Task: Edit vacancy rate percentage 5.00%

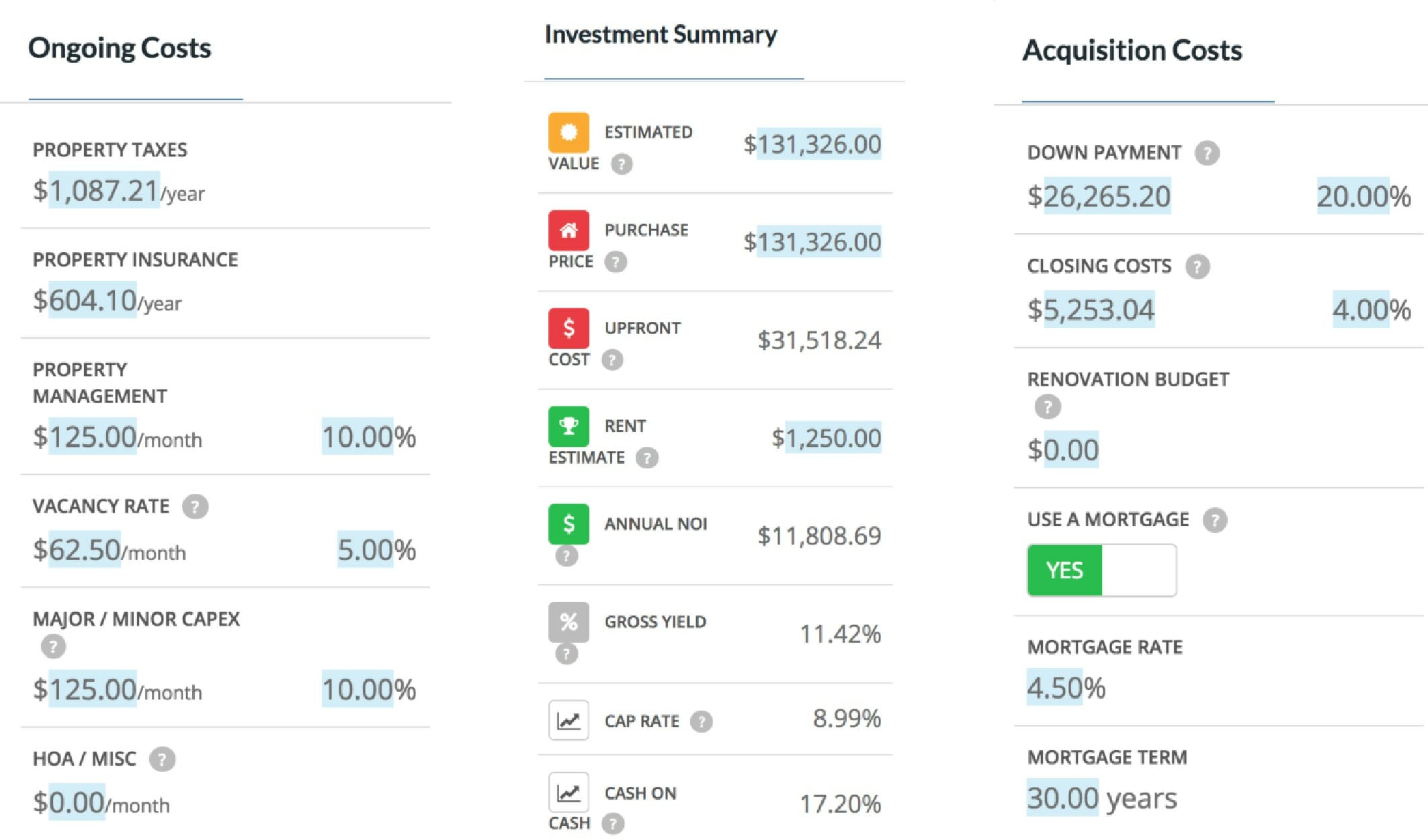Action: click(x=366, y=550)
